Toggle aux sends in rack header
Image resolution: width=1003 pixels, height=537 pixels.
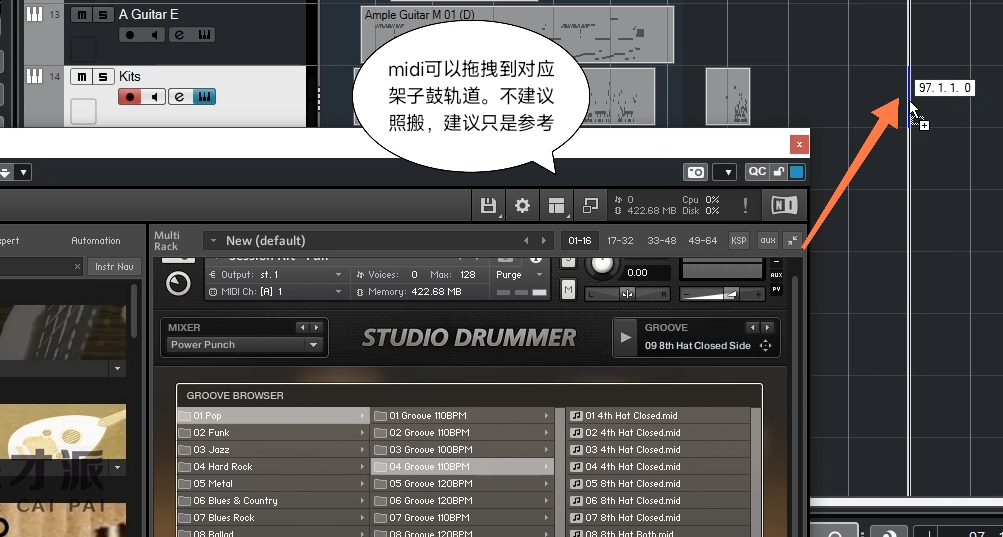pos(768,241)
